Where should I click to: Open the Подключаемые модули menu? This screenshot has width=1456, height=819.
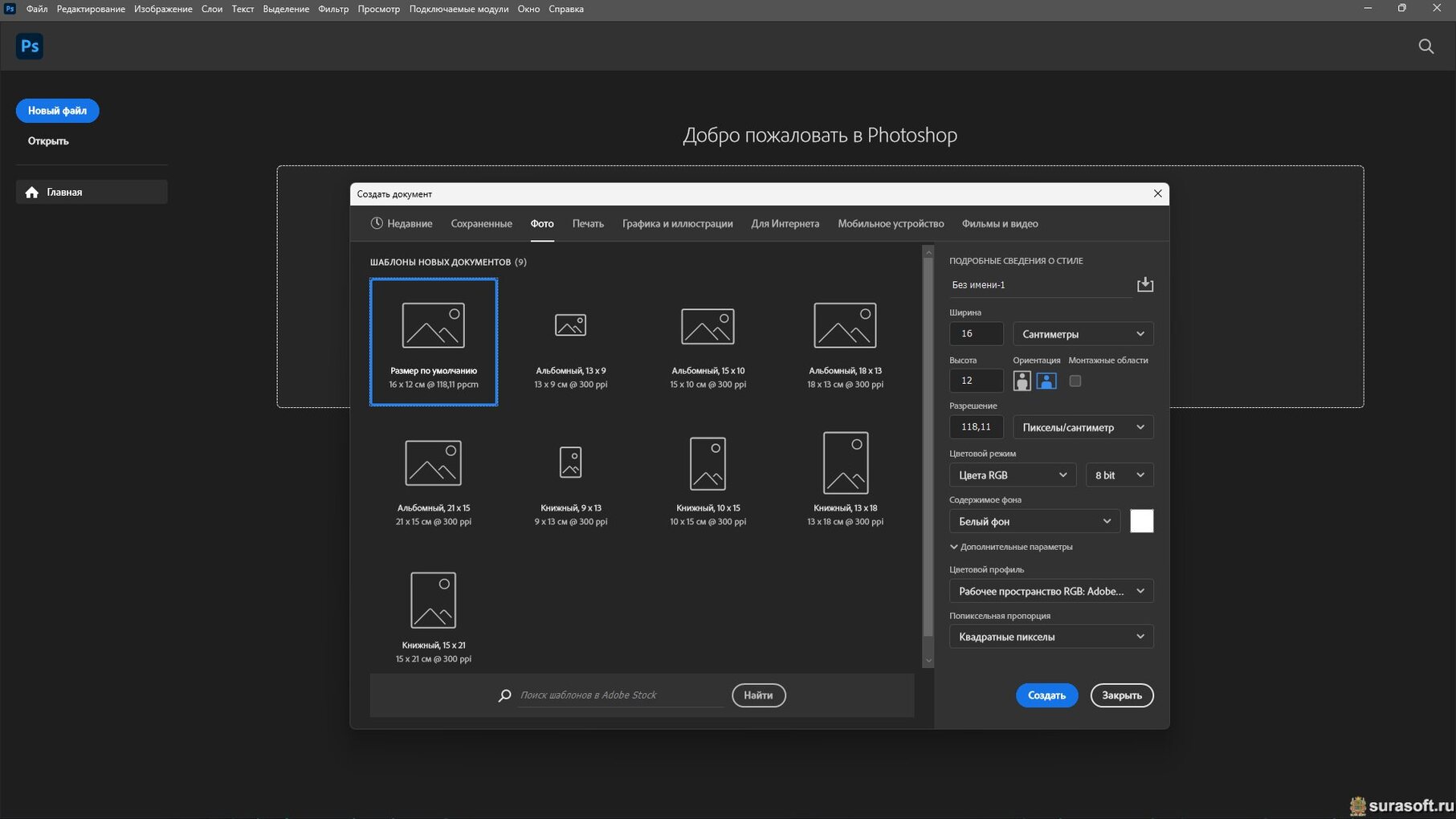tap(459, 9)
